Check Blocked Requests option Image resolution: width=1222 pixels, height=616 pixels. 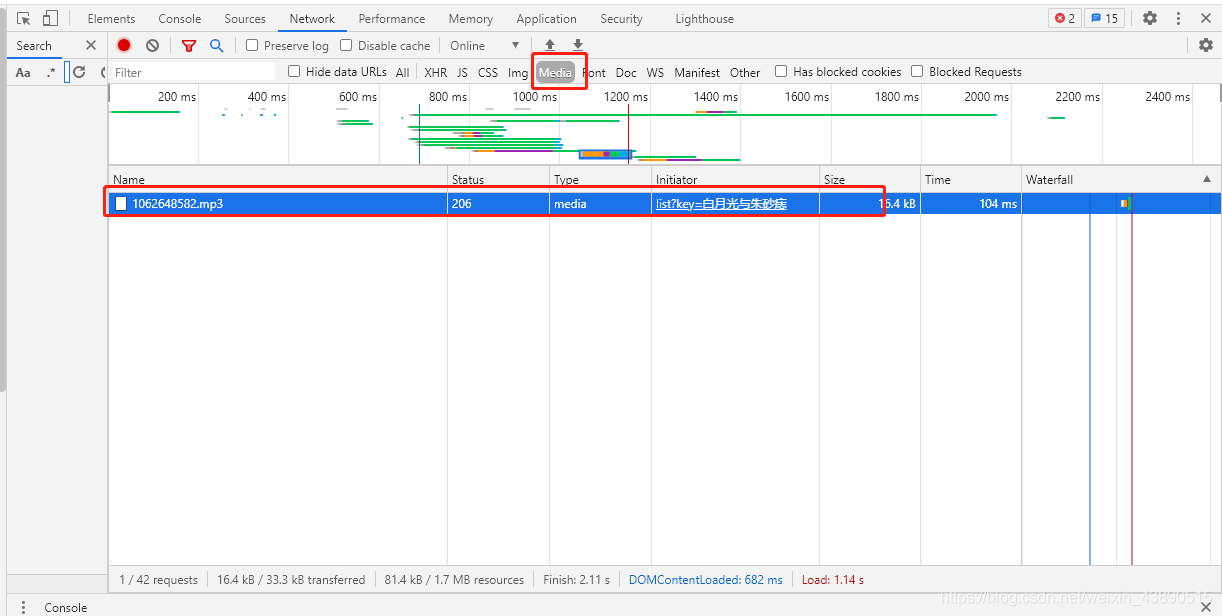(917, 71)
